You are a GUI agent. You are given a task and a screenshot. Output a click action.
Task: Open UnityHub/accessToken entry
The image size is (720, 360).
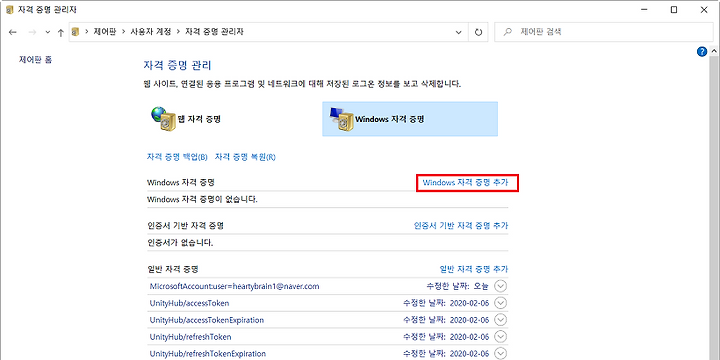point(189,303)
